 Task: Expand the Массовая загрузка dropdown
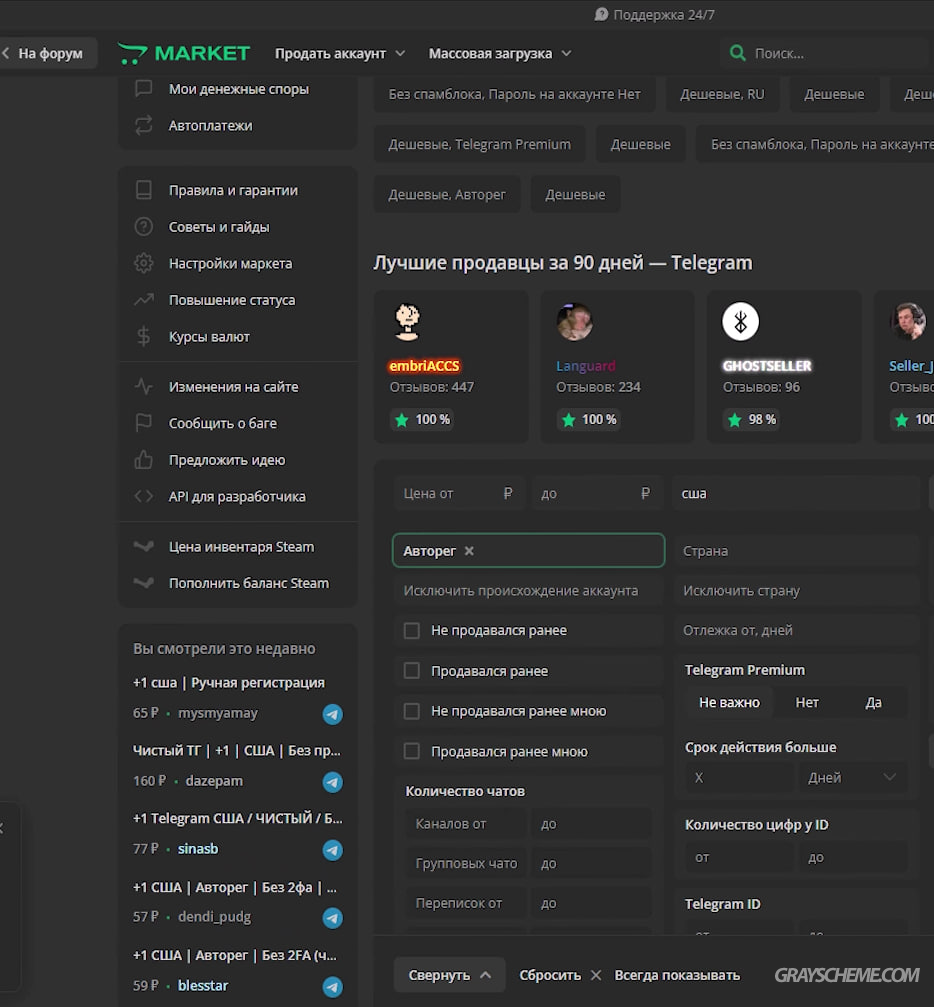500,53
